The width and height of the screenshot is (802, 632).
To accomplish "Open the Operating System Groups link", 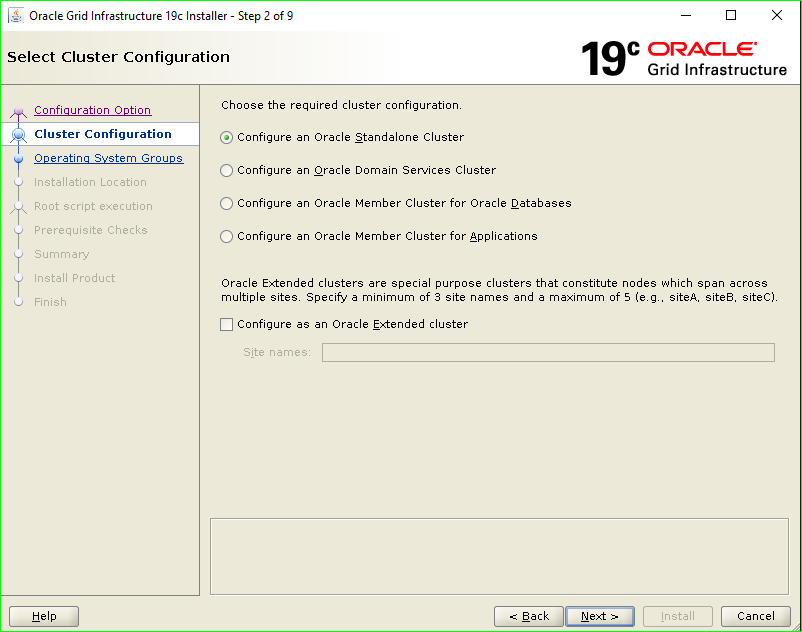I will pyautogui.click(x=109, y=158).
